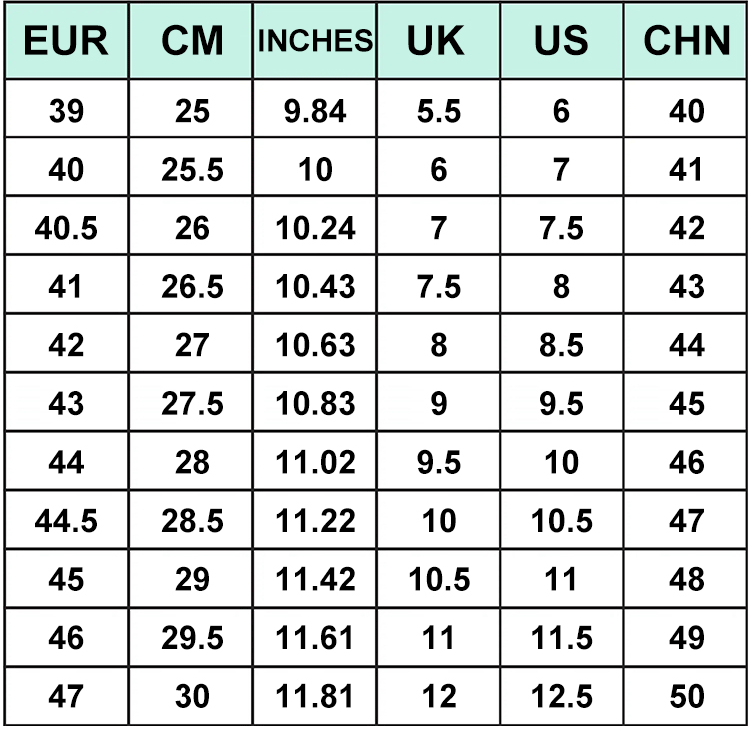Click the 25.5 value in CM column

[192, 170]
